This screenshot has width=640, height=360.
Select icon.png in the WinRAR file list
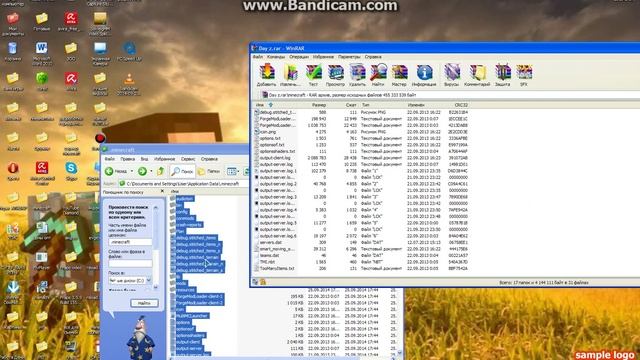pos(268,132)
